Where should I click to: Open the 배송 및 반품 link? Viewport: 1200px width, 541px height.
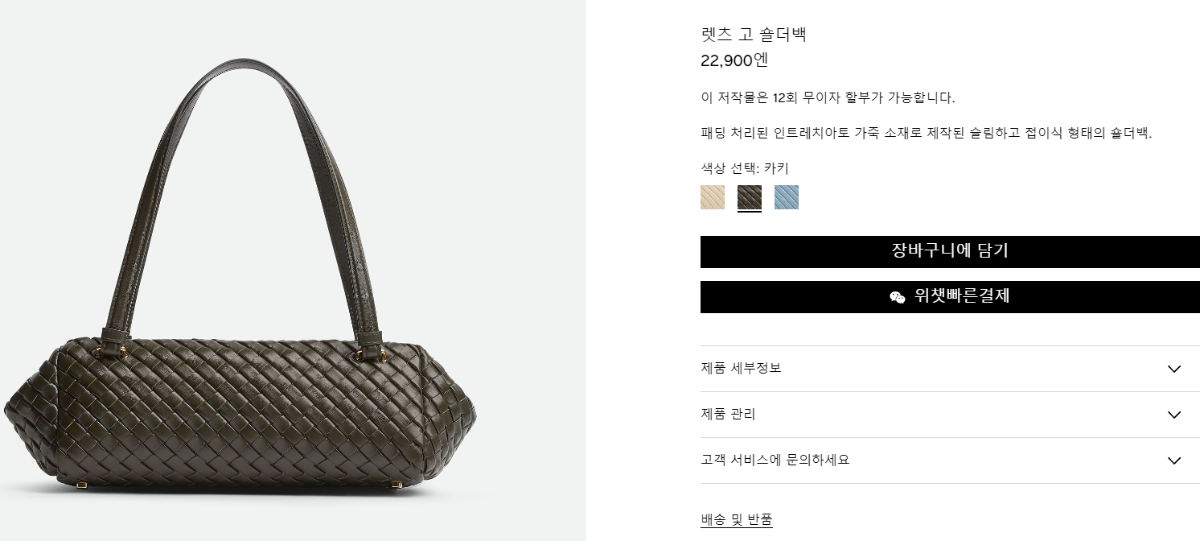[x=736, y=519]
